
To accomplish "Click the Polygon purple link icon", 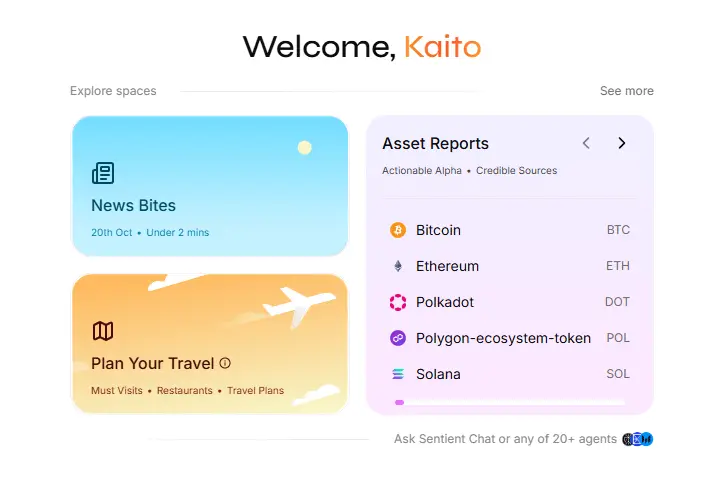I will click(x=398, y=338).
